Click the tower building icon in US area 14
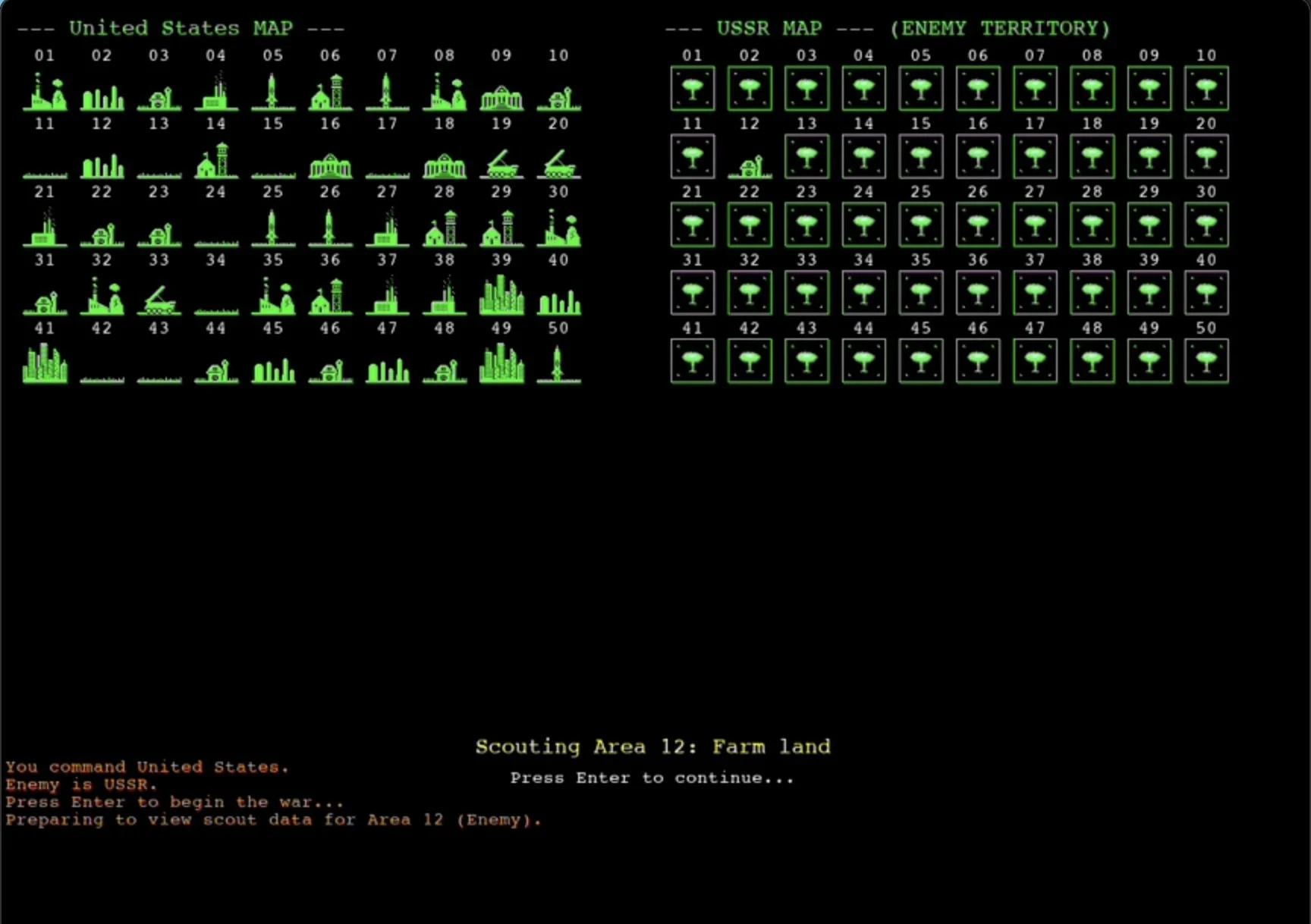The height and width of the screenshot is (924, 1311). point(216,160)
